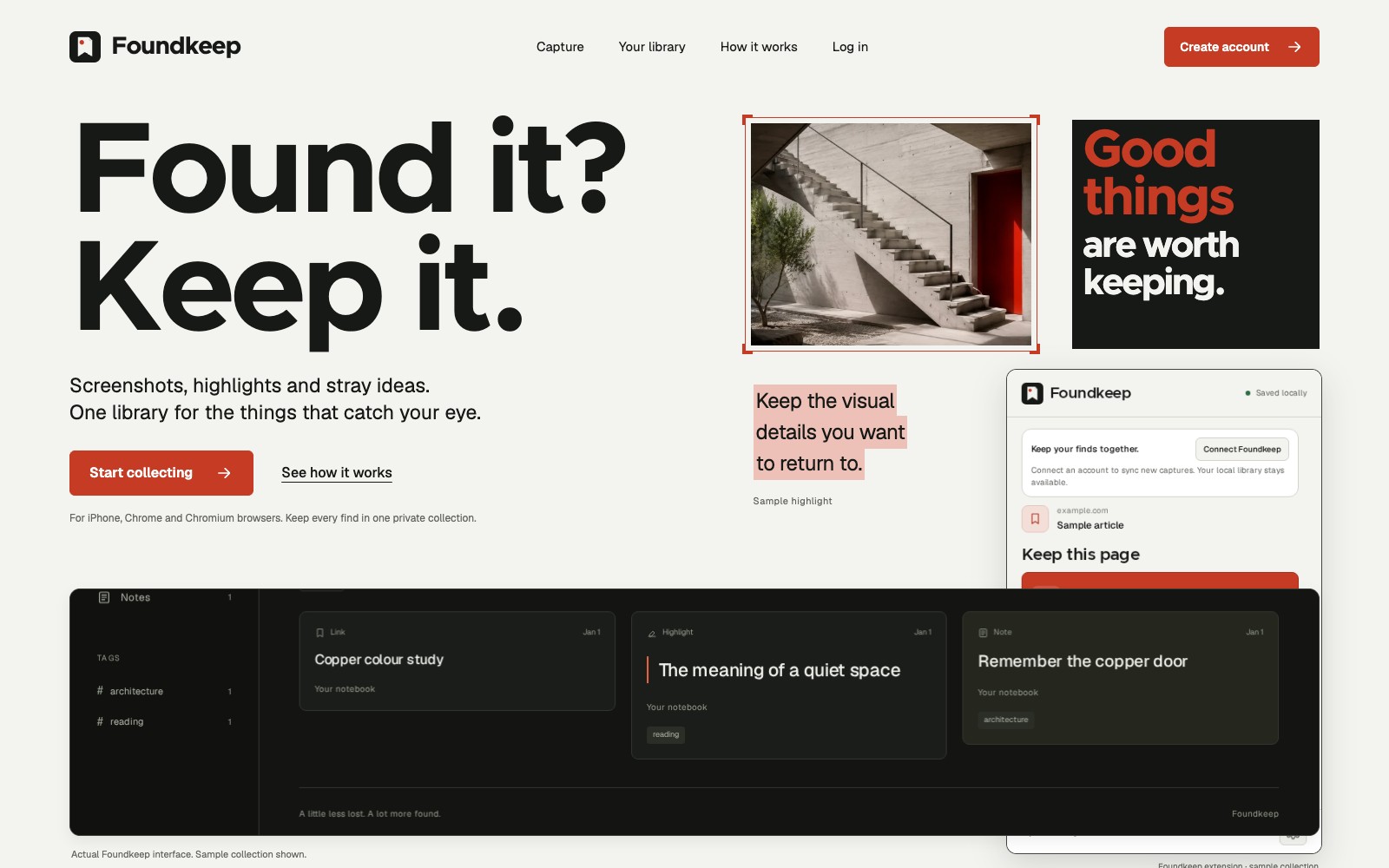Click the Notes document icon in sidebar
This screenshot has width=1389, height=868.
[x=104, y=597]
